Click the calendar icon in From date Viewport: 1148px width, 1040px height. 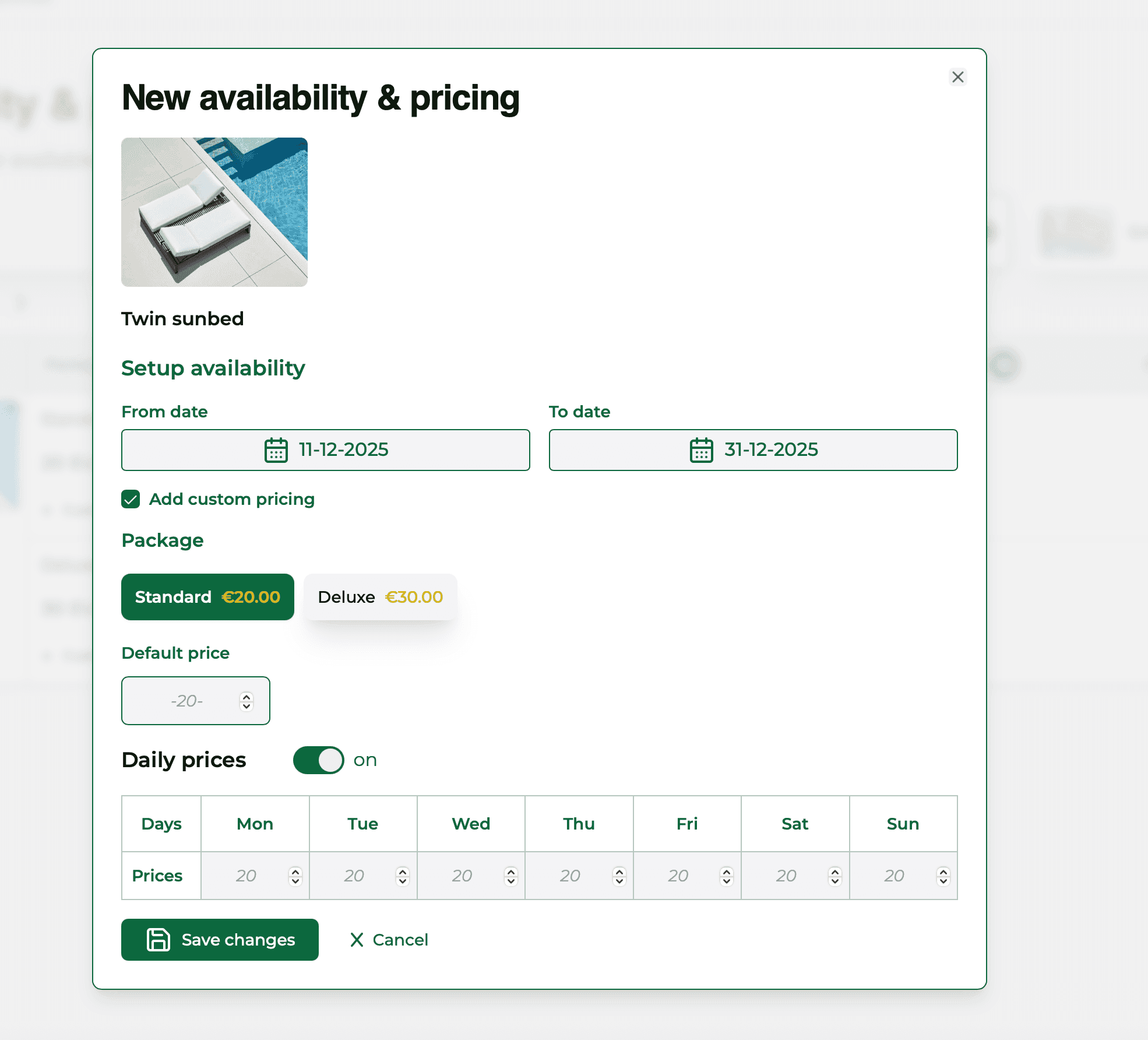click(276, 450)
